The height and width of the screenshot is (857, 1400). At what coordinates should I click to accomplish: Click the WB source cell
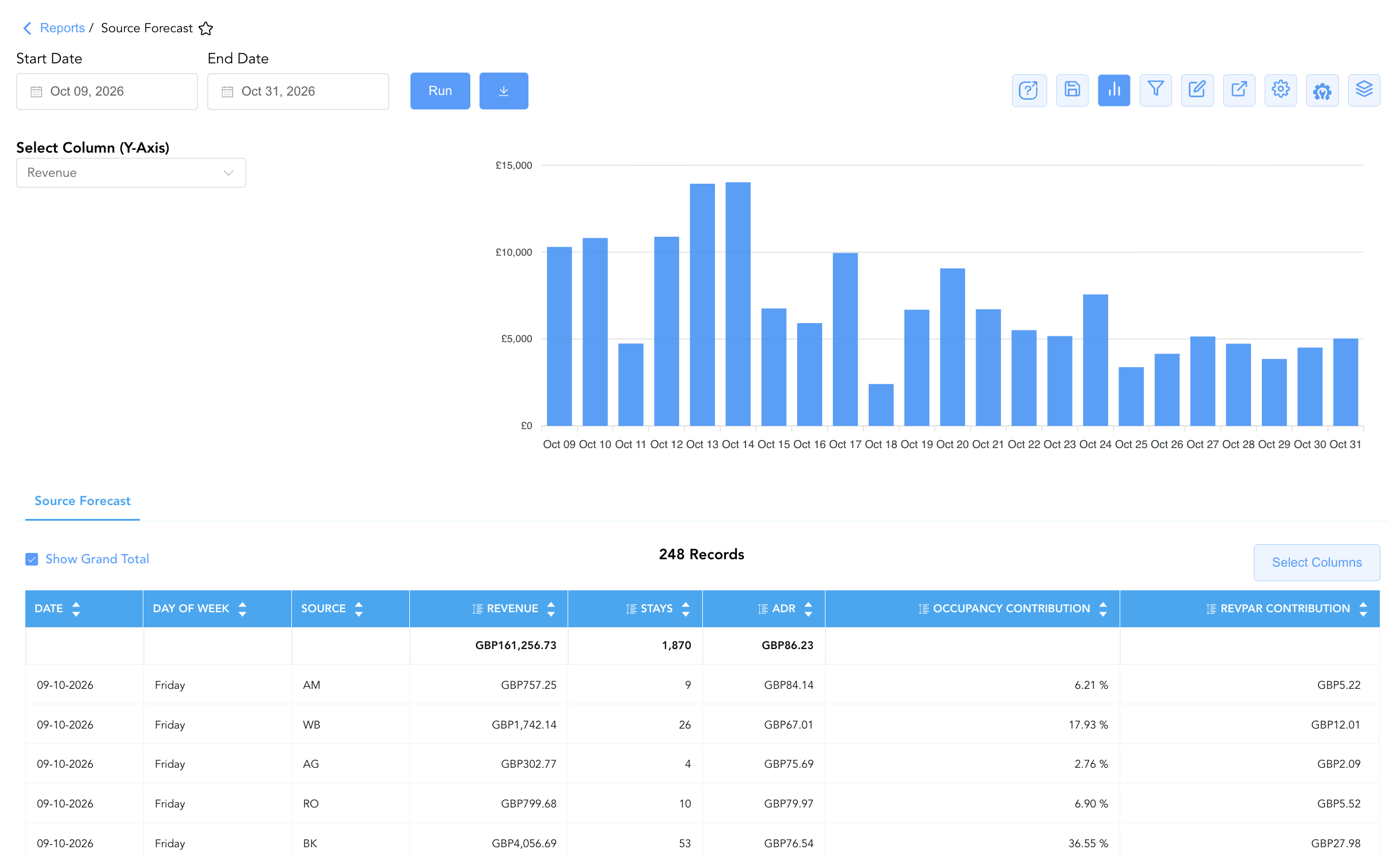(x=351, y=725)
